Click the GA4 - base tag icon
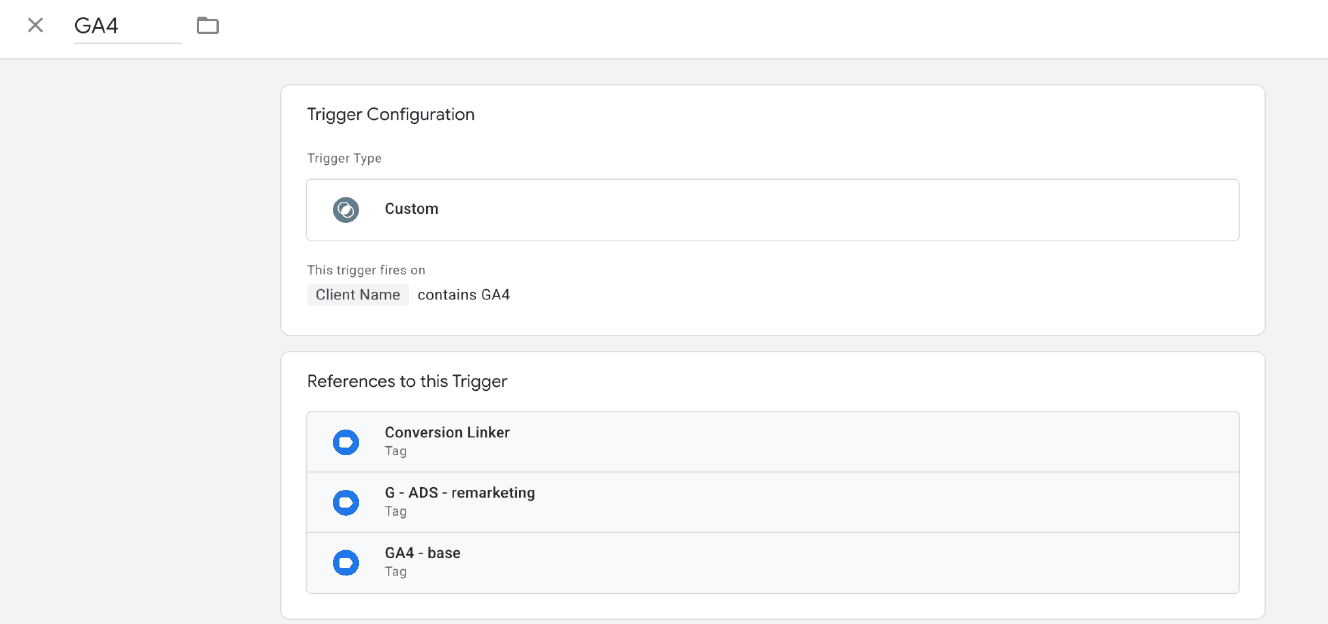The width and height of the screenshot is (1328, 624). coord(346,563)
